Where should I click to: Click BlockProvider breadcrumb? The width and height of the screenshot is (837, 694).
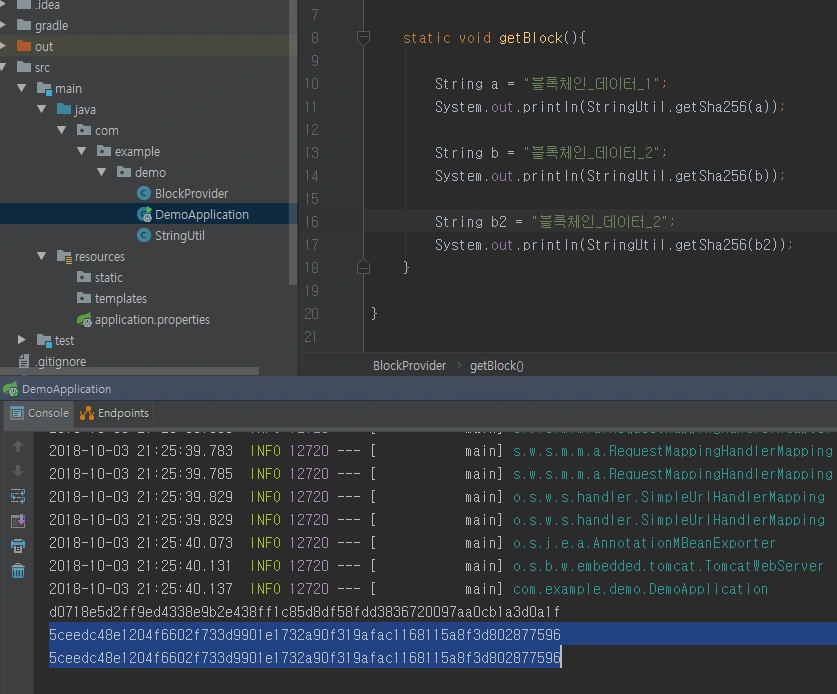pos(409,366)
